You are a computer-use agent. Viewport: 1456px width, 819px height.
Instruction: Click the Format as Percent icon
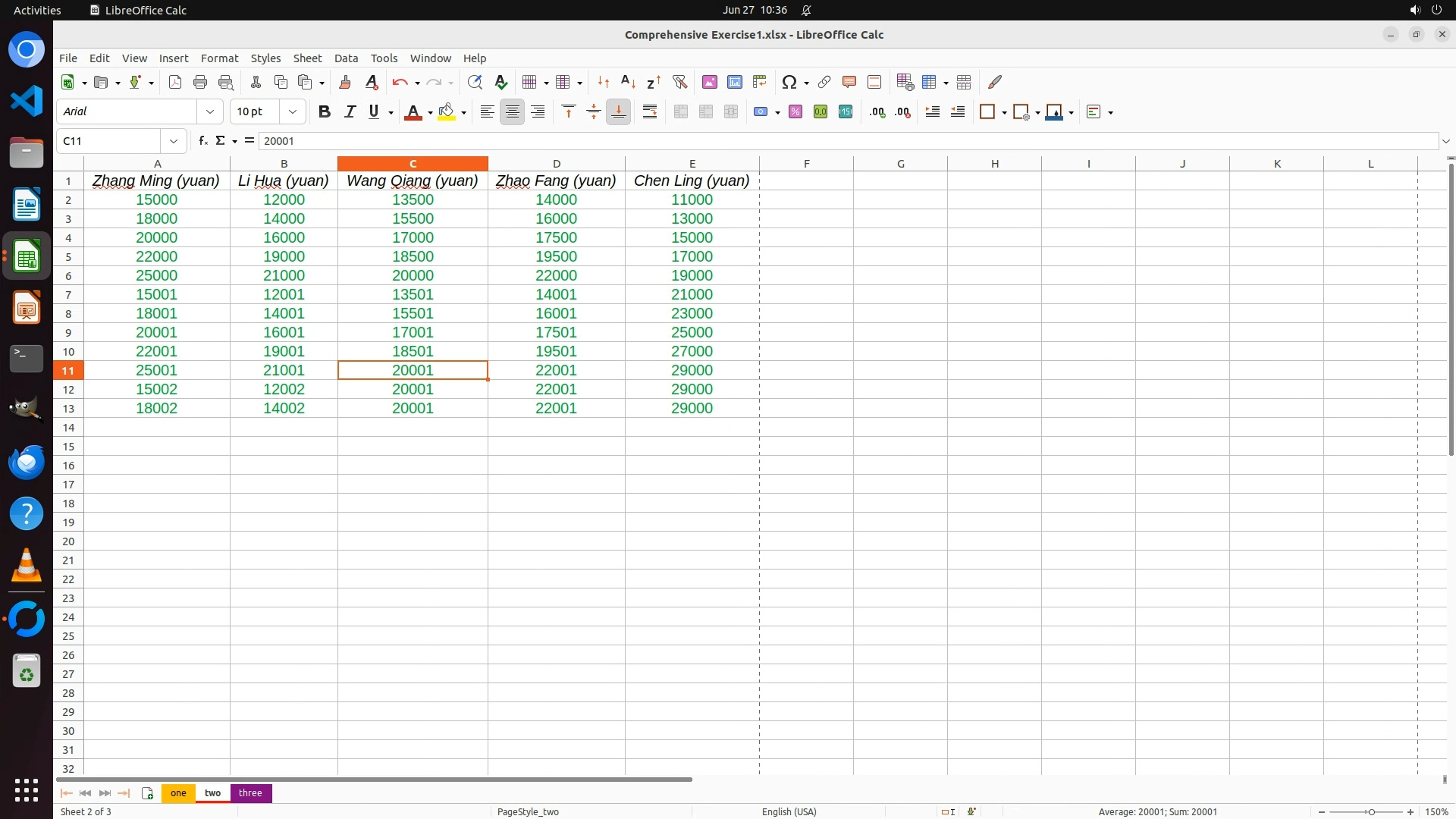(795, 111)
